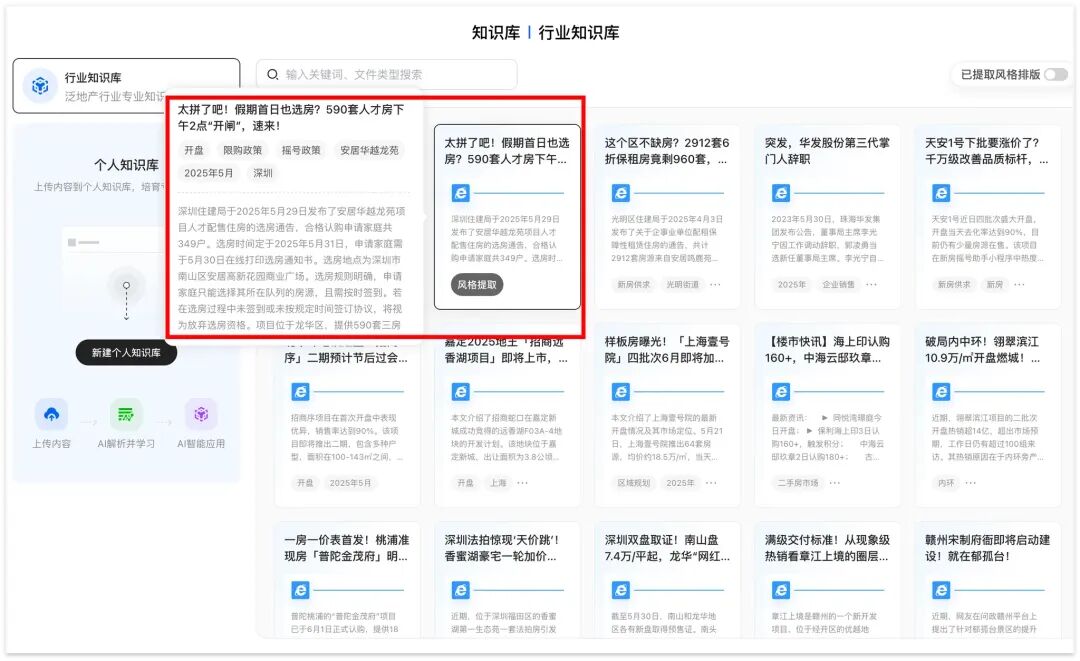Image resolution: width=1080 pixels, height=661 pixels.
Task: Open the 【楼市快讯】海上印认购 card title
Action: point(827,350)
